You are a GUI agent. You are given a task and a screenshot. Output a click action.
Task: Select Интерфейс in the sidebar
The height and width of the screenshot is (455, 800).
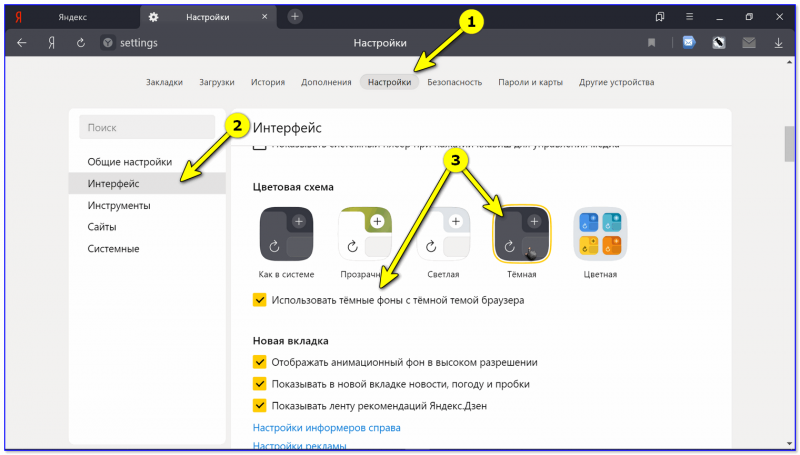[147, 184]
